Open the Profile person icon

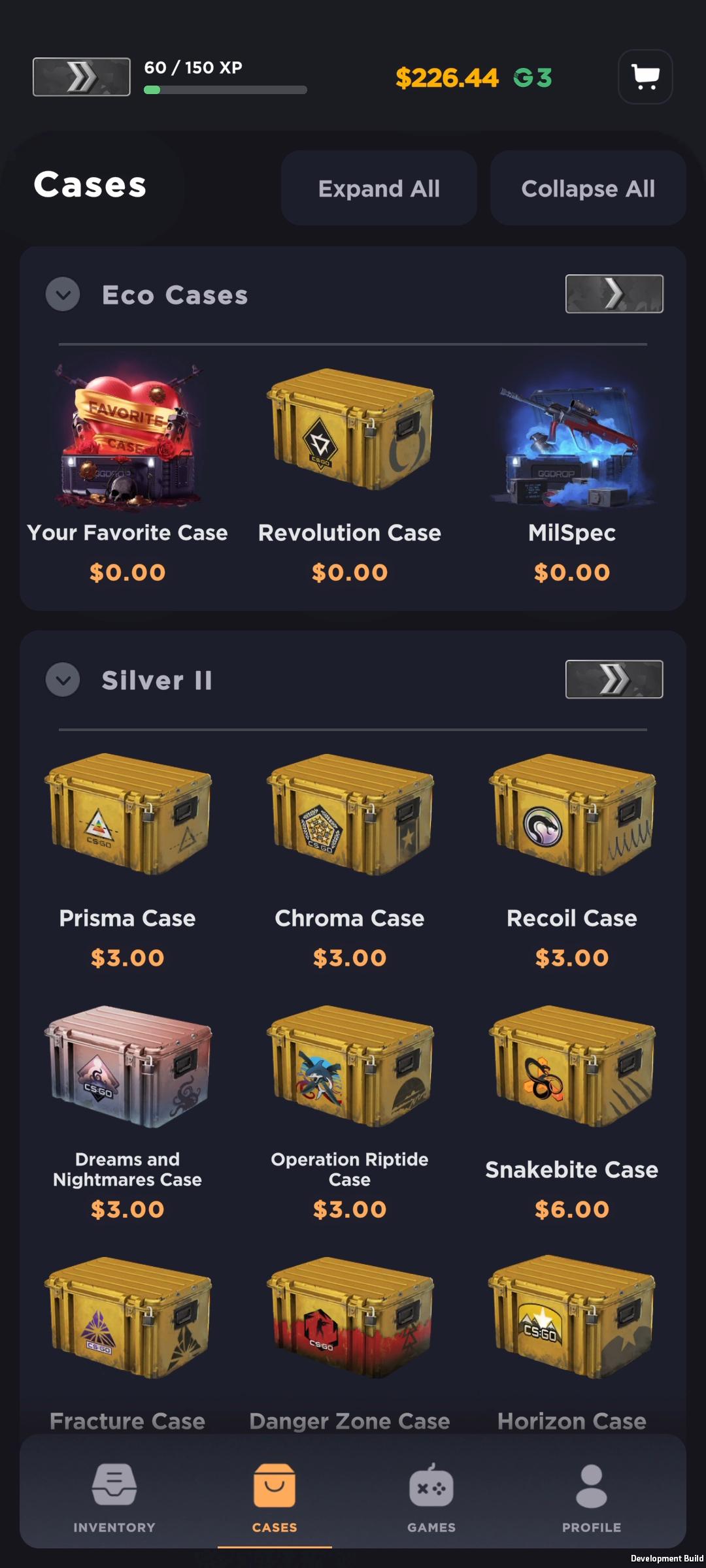(x=592, y=1486)
